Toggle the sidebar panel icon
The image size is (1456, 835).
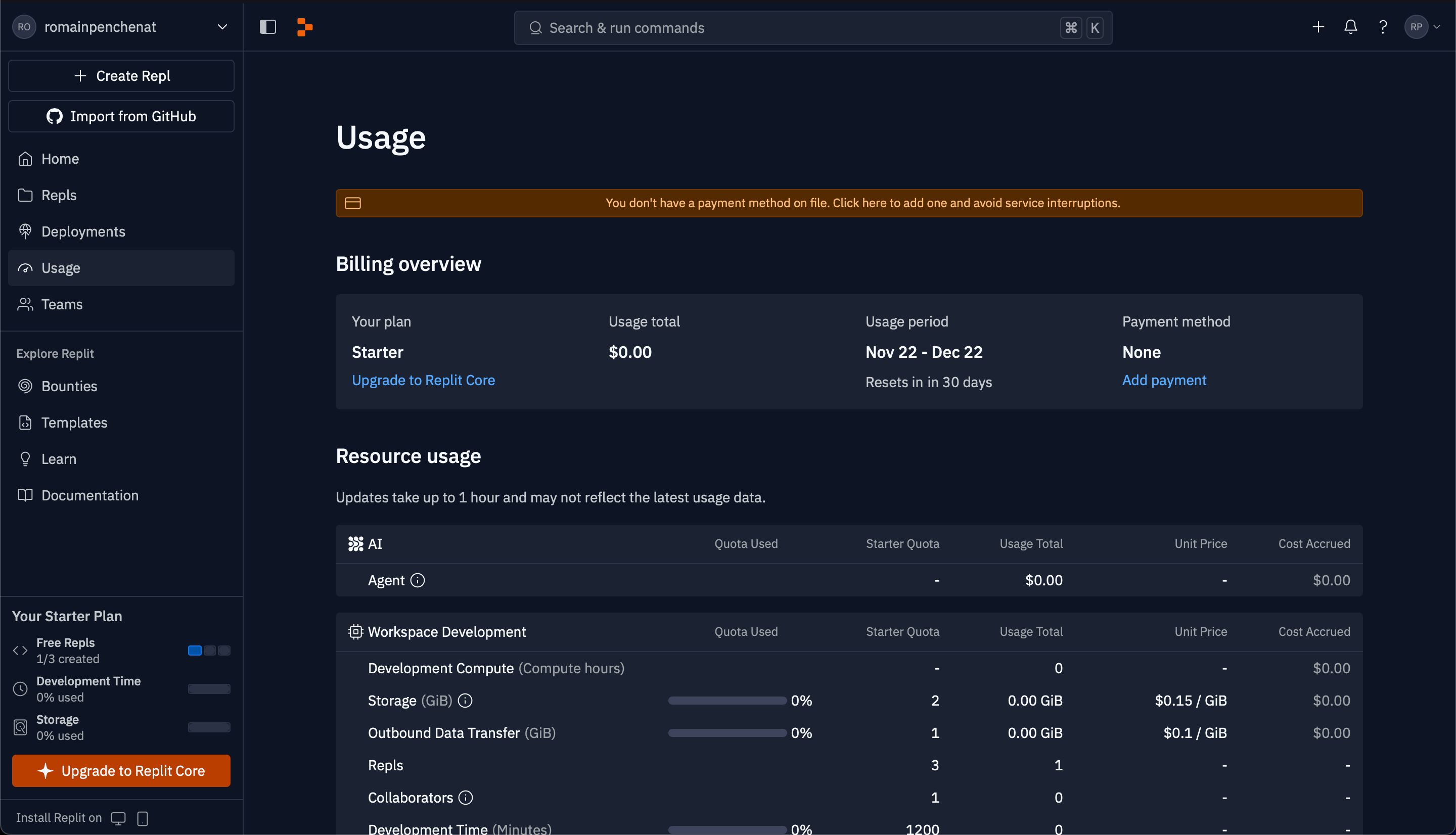tap(268, 27)
